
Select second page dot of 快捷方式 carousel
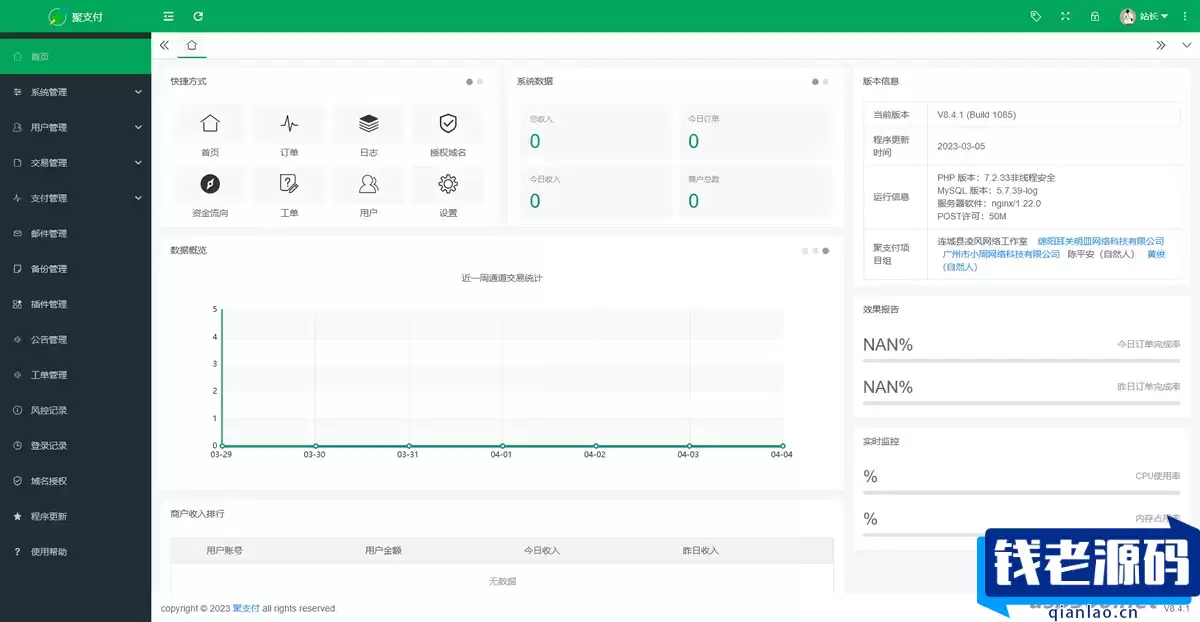point(480,82)
